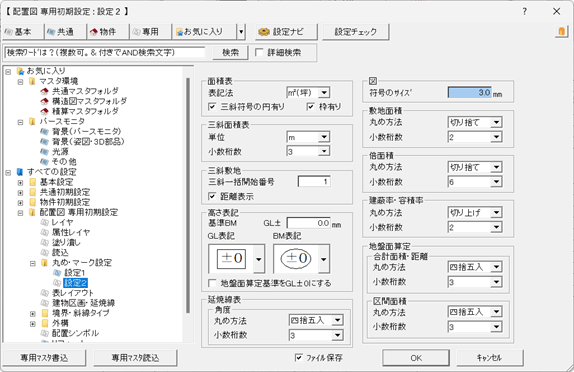574x372 pixels.
Task: Select 共通マスタフォルダ icon in tree
Action: pyautogui.click(x=45, y=91)
